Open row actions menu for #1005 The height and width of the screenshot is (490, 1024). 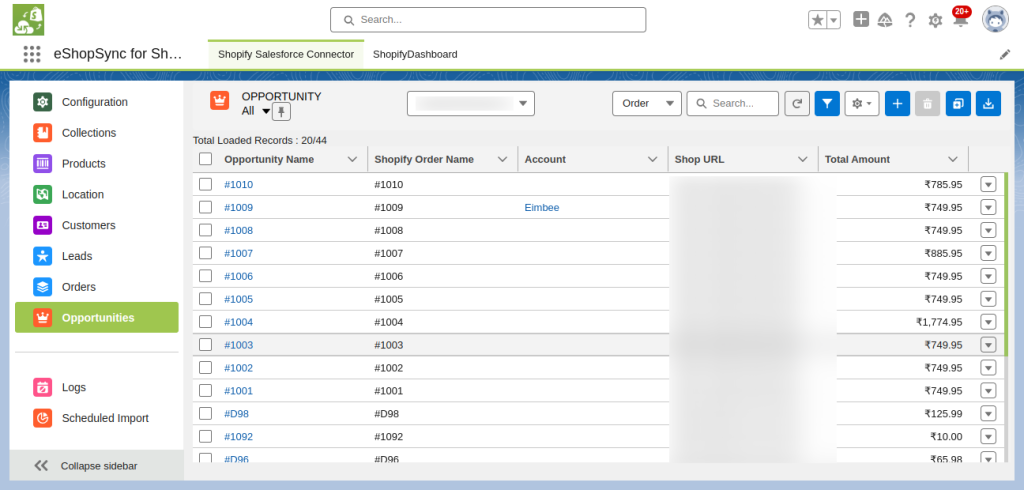pos(988,299)
